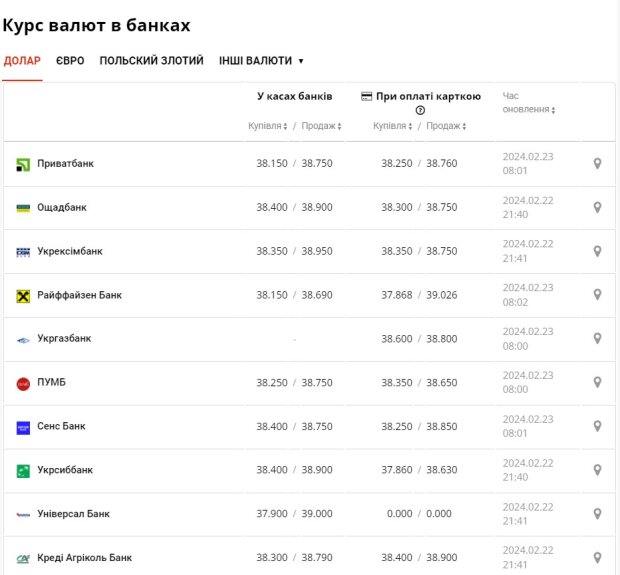
Task: Click the ПУМБ red logo icon
Action: [23, 383]
